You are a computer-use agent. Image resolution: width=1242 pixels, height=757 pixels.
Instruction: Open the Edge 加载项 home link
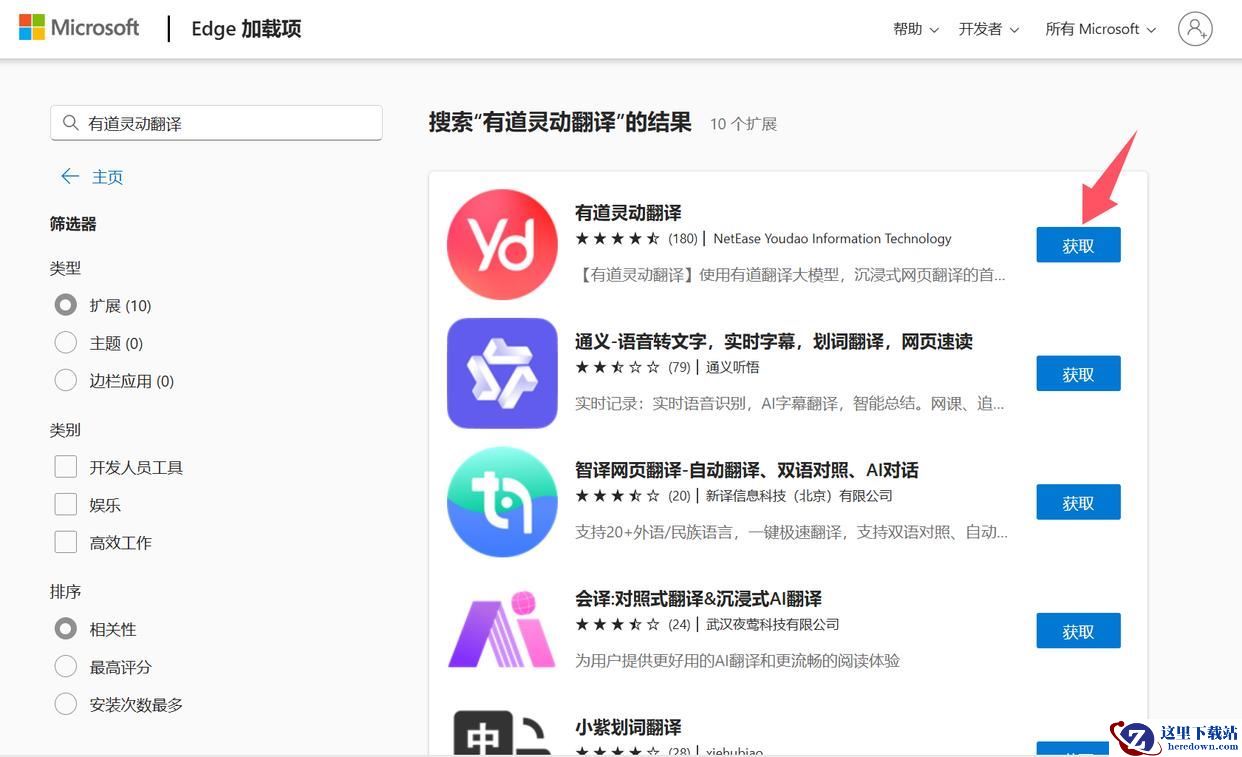coord(246,29)
